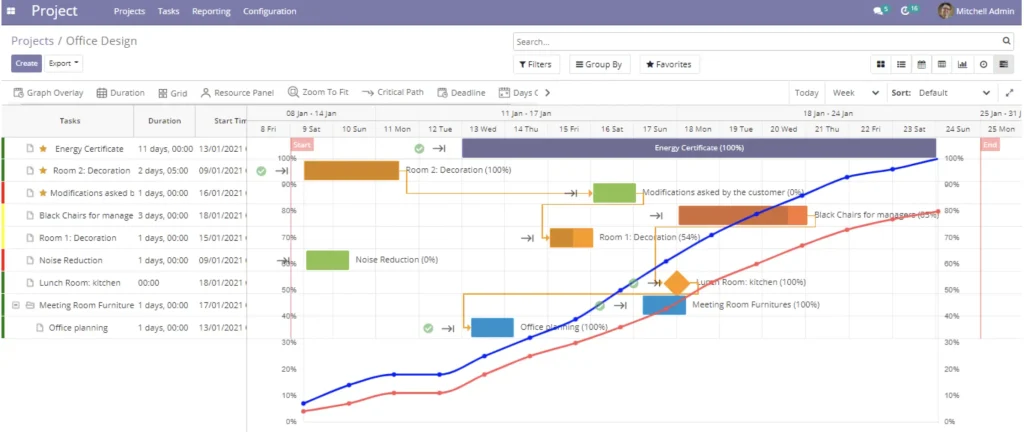Open the Reporting menu
Image resolution: width=1024 pixels, height=432 pixels.
click(210, 11)
